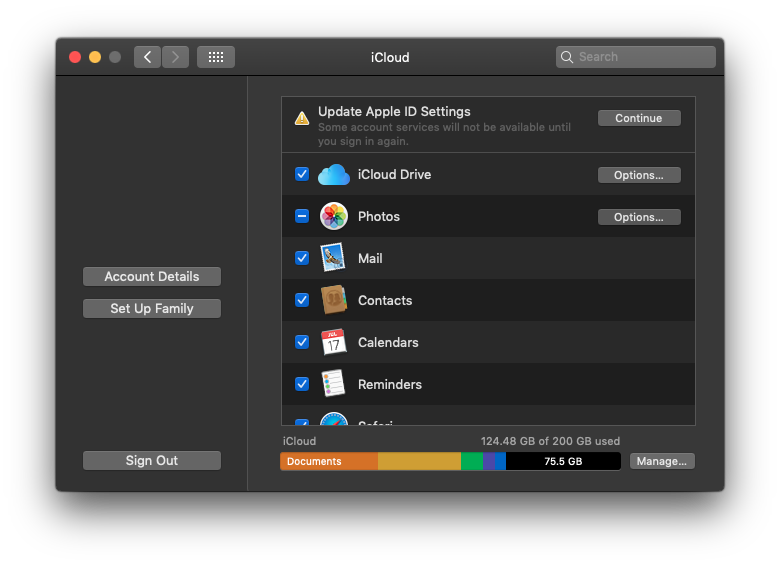Close the iCloud window with red button
Viewport: 780px width, 565px height.
click(75, 57)
